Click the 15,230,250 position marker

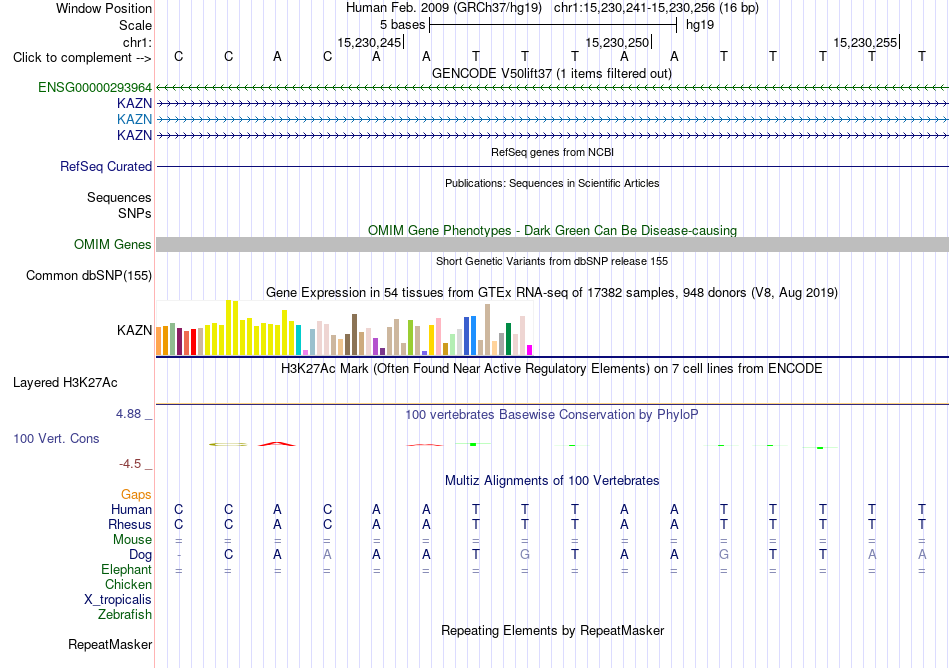(x=618, y=43)
